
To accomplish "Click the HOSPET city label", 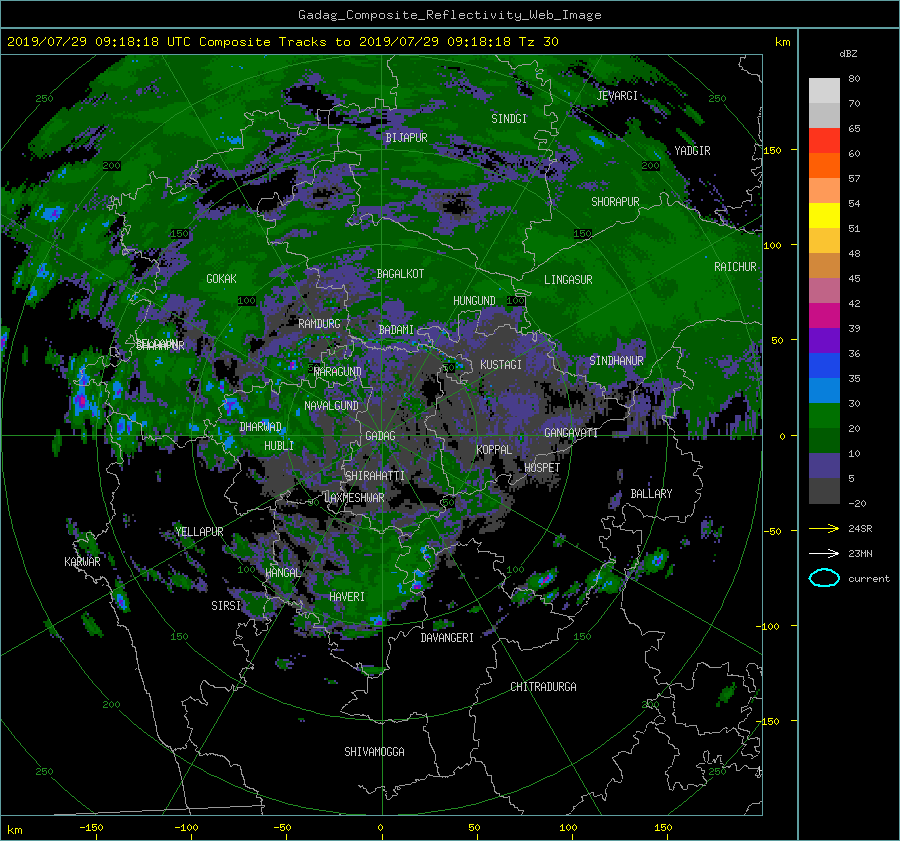I will [x=542, y=468].
